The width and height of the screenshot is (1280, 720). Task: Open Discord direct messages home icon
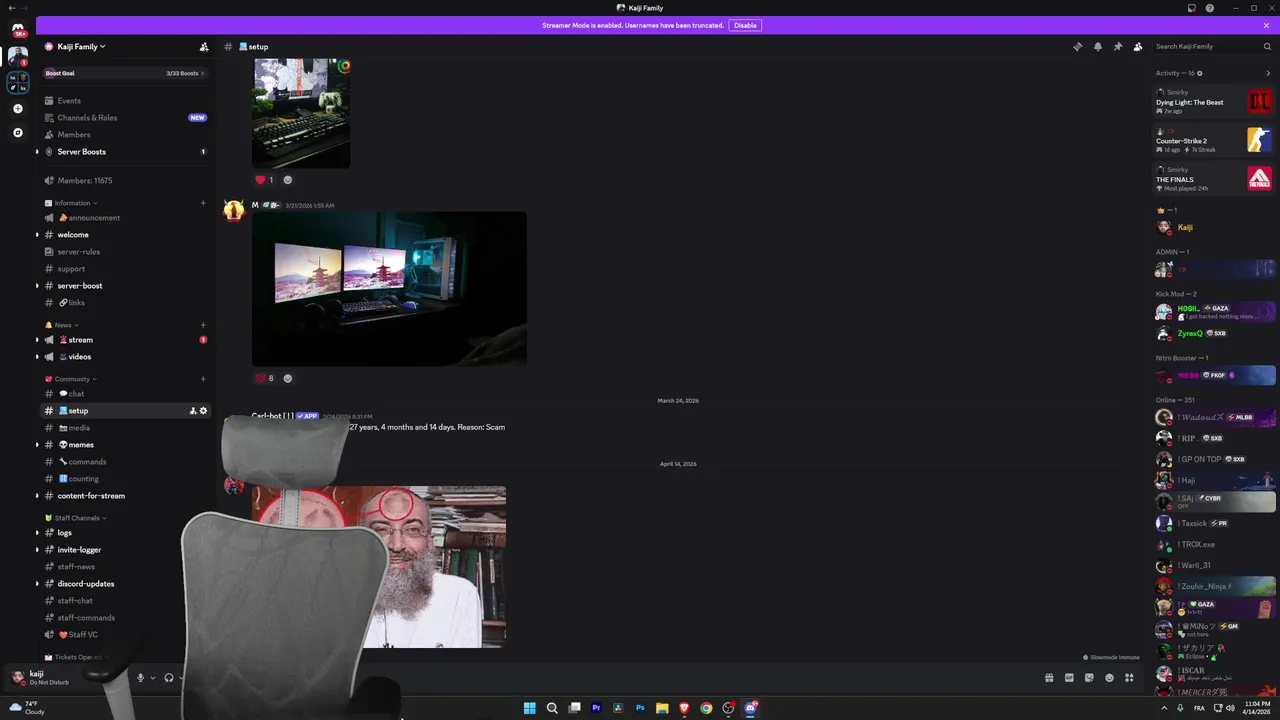point(18,30)
